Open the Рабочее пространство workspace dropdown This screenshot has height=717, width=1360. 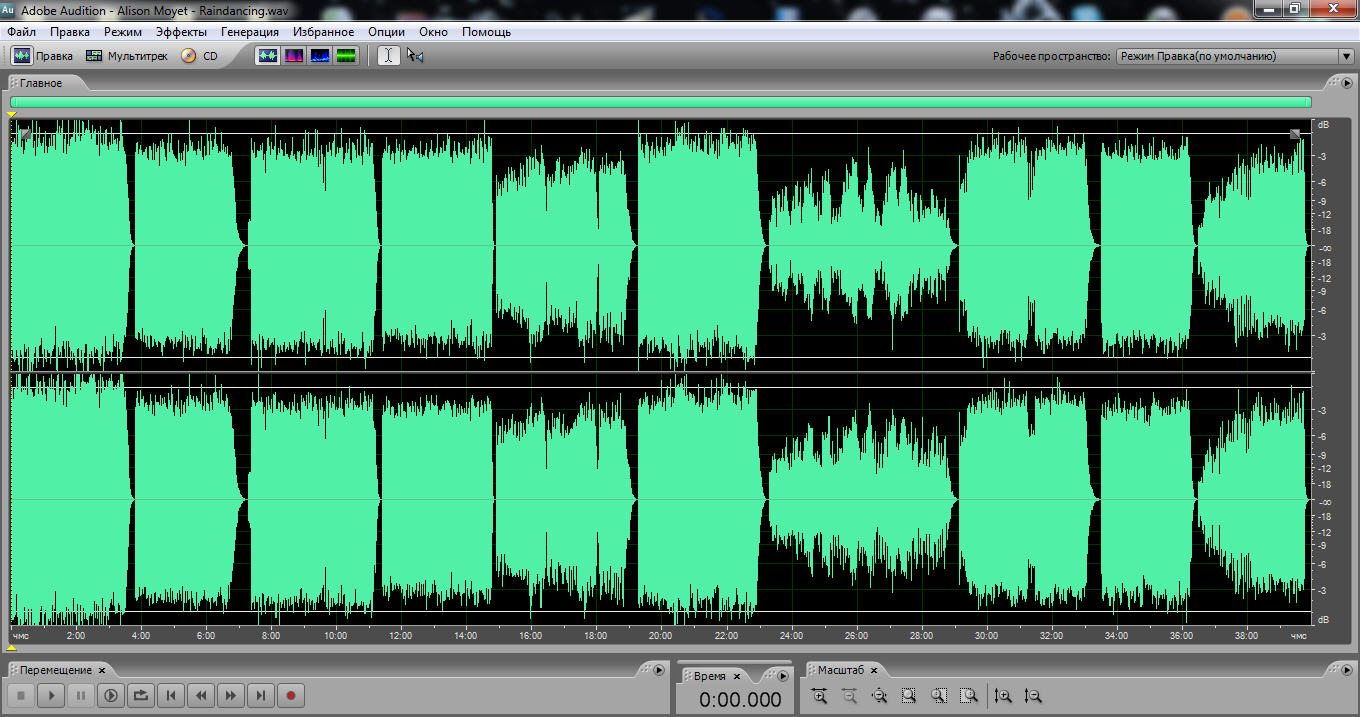click(1234, 57)
